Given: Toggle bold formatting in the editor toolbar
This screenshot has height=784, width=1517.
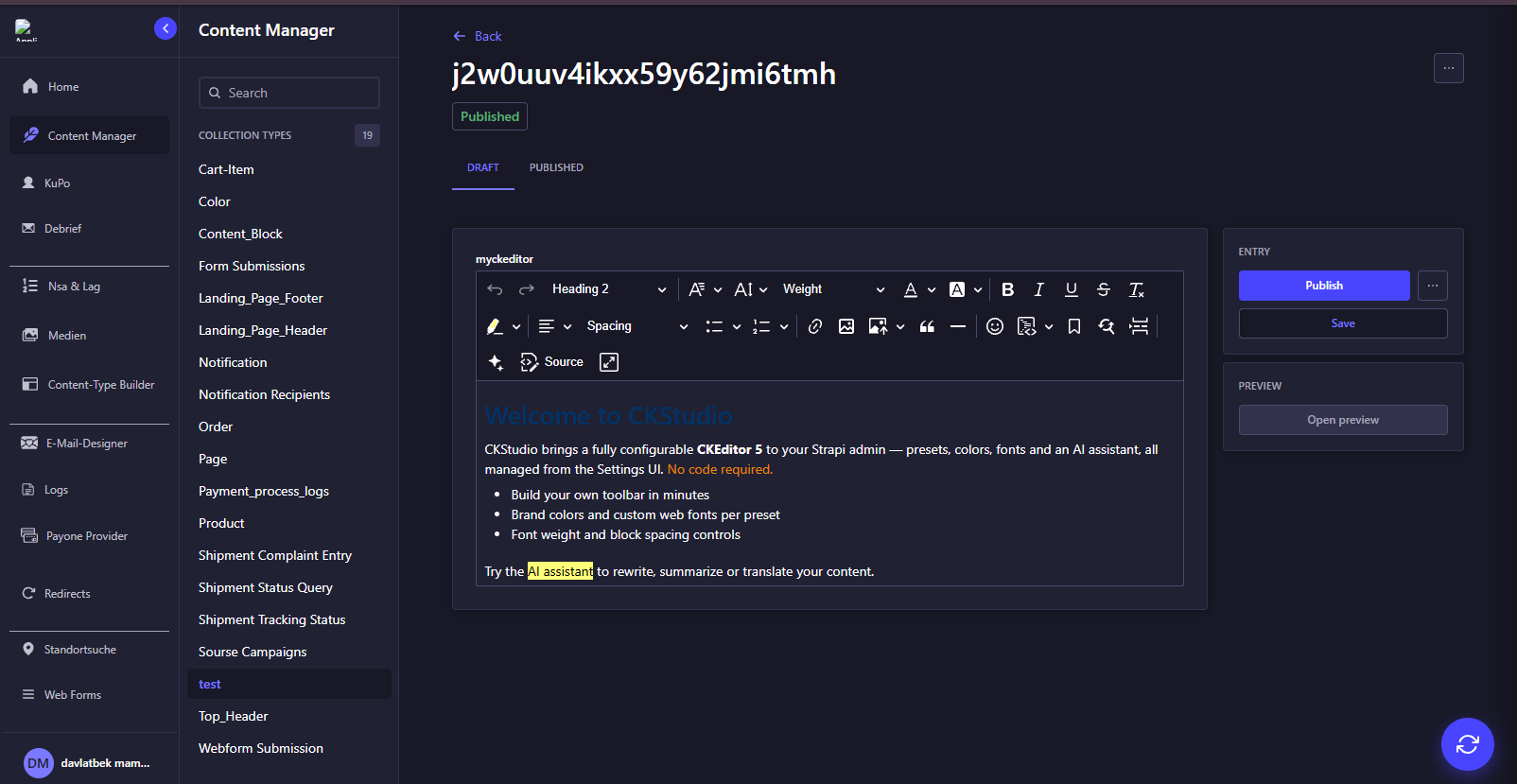Looking at the screenshot, I should (x=1008, y=289).
